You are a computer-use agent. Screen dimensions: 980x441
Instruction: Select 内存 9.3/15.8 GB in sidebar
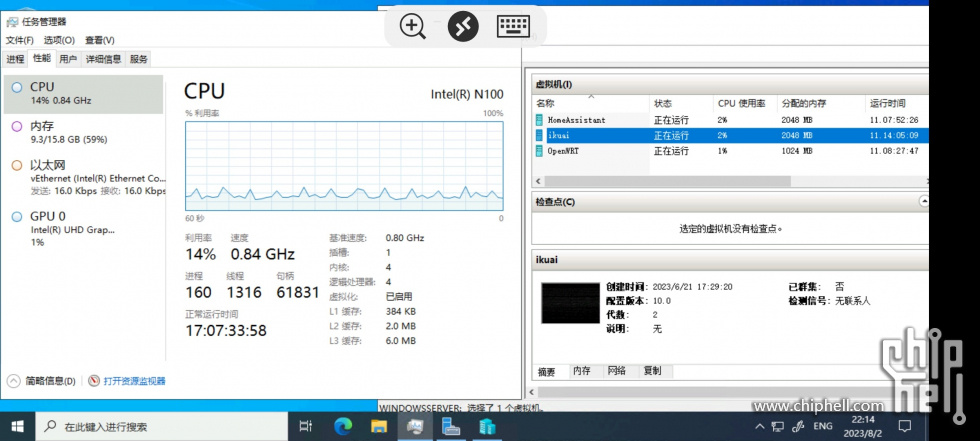(x=83, y=133)
